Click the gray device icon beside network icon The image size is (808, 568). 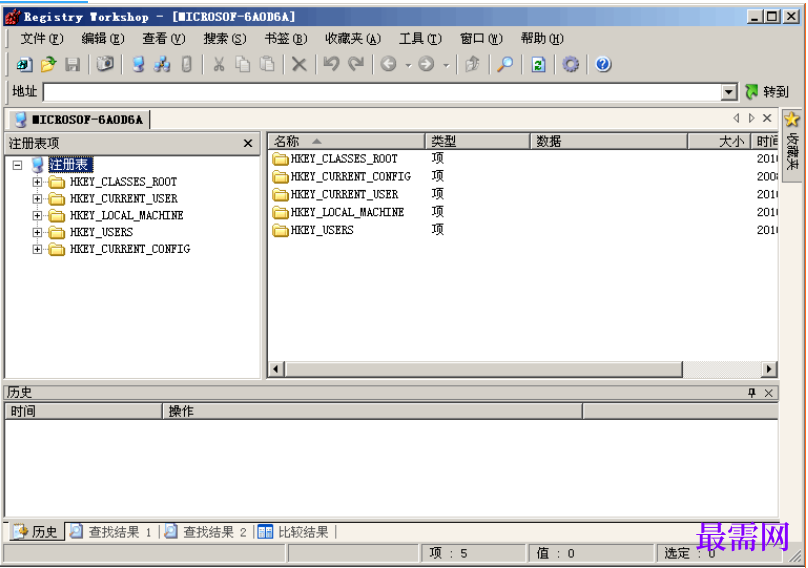[187, 64]
